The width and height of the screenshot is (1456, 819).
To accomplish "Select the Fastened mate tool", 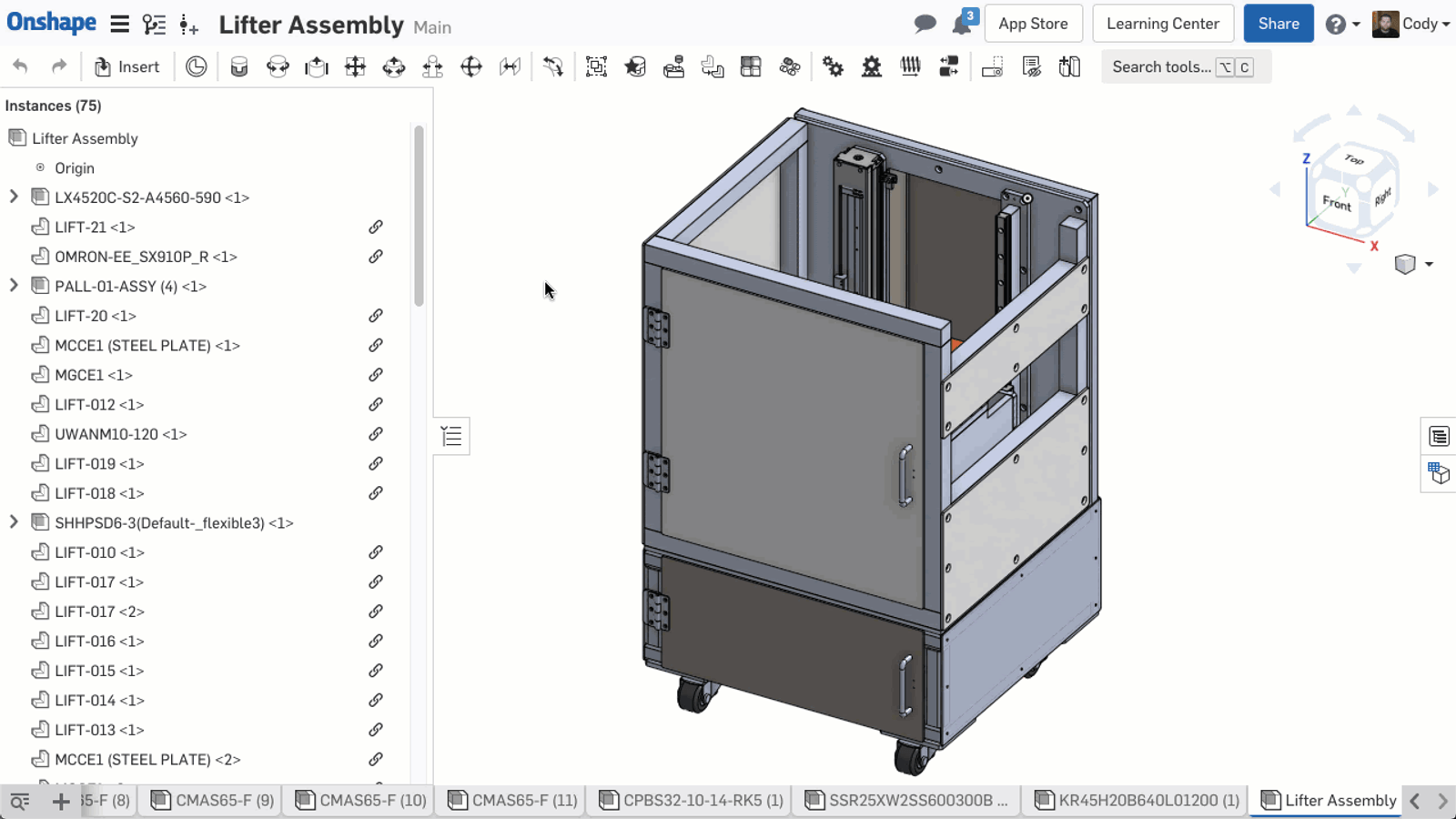I will 239,66.
